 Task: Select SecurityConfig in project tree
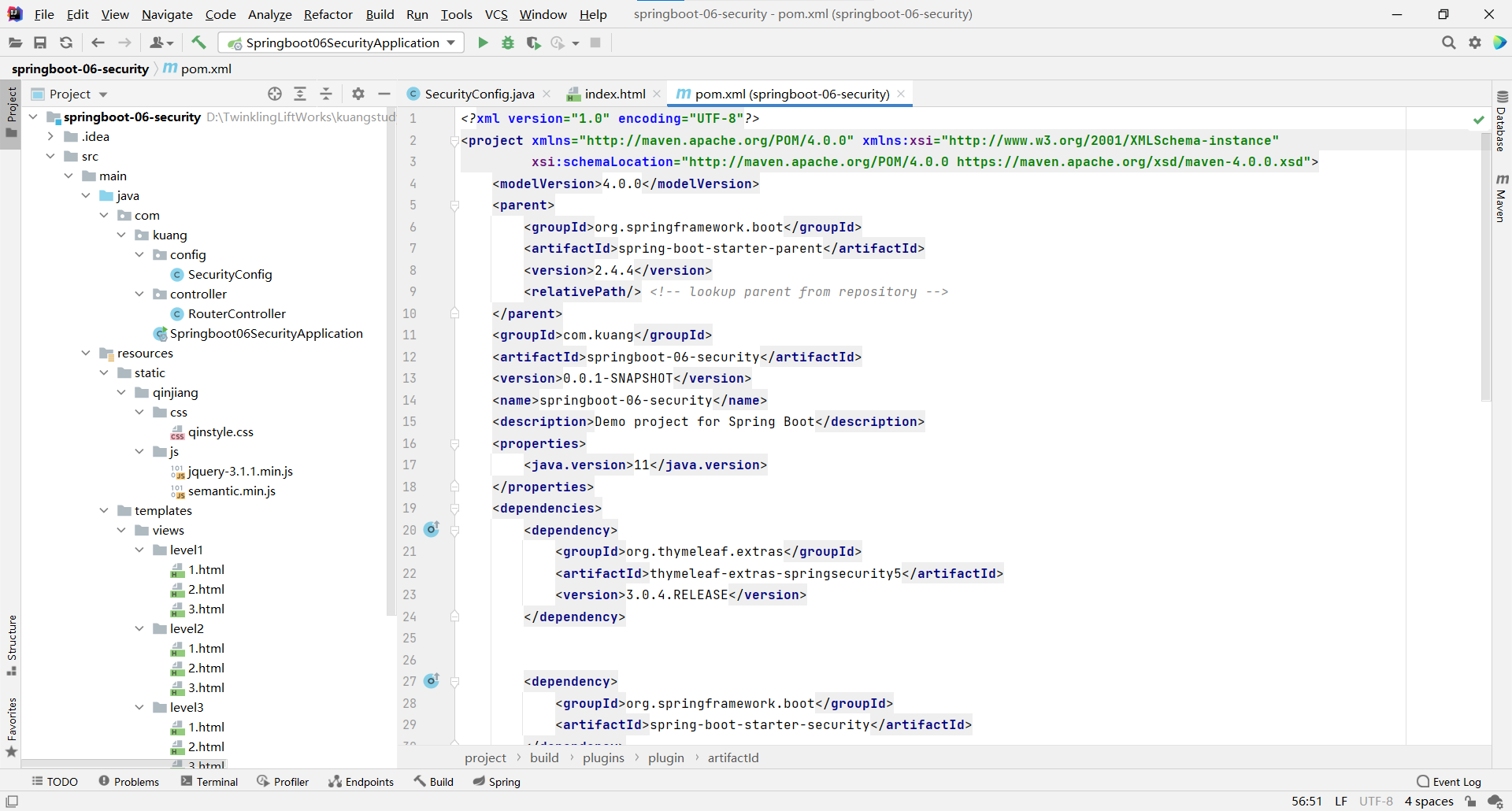click(x=230, y=274)
